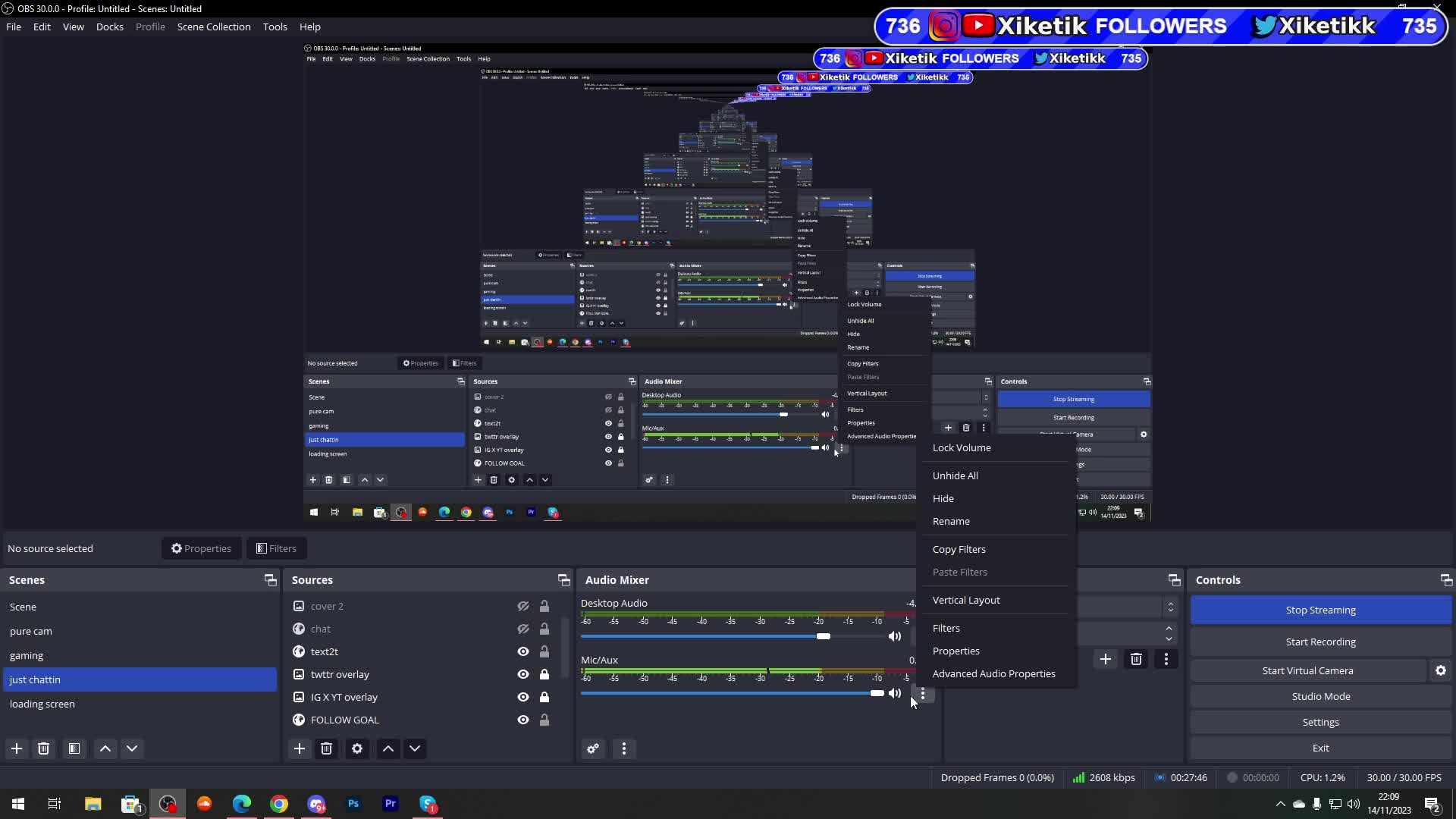The width and height of the screenshot is (1456, 819).
Task: Select Advanced Audio Properties menu entry
Action: [993, 673]
